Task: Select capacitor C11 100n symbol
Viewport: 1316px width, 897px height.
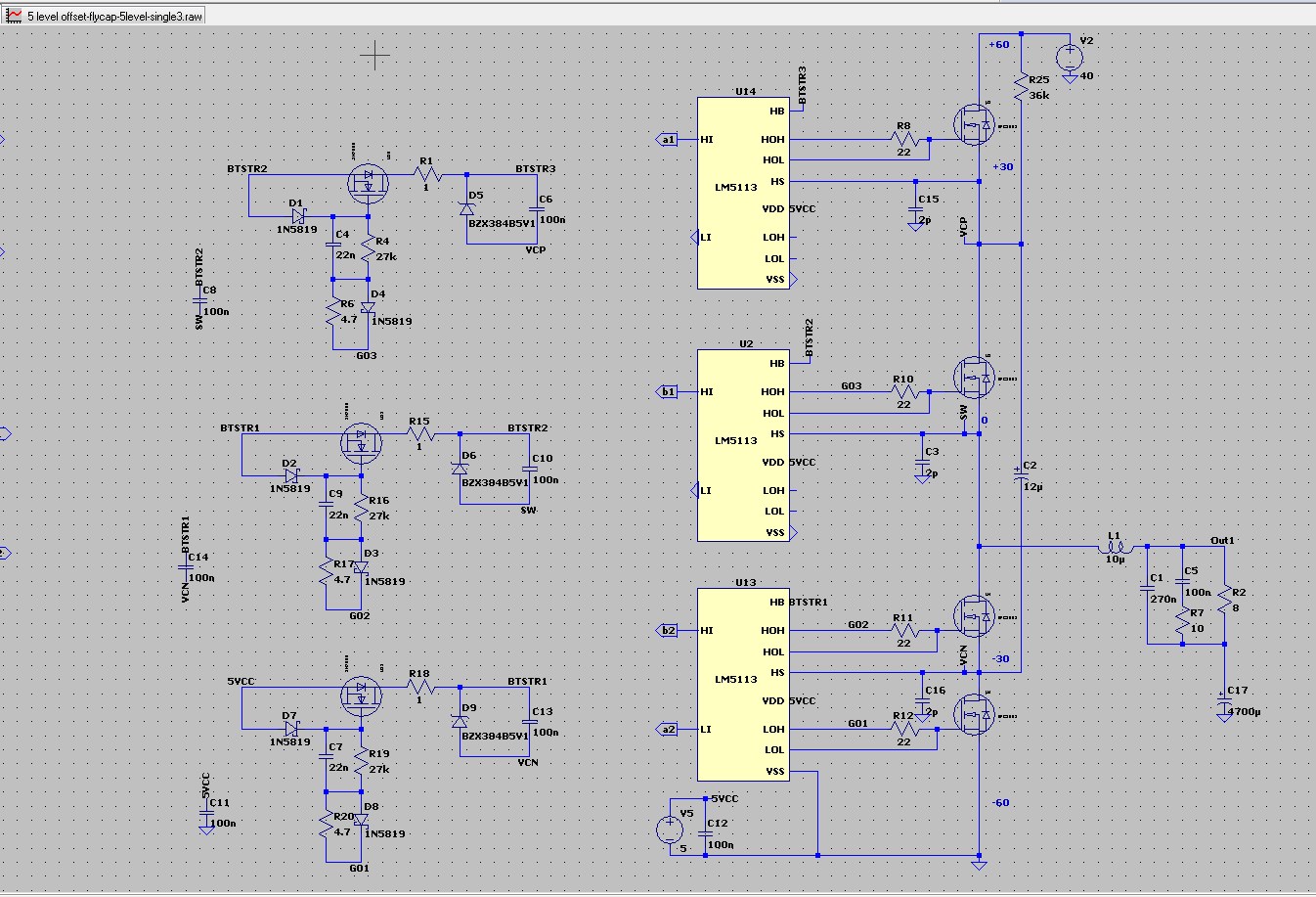Action: (207, 813)
